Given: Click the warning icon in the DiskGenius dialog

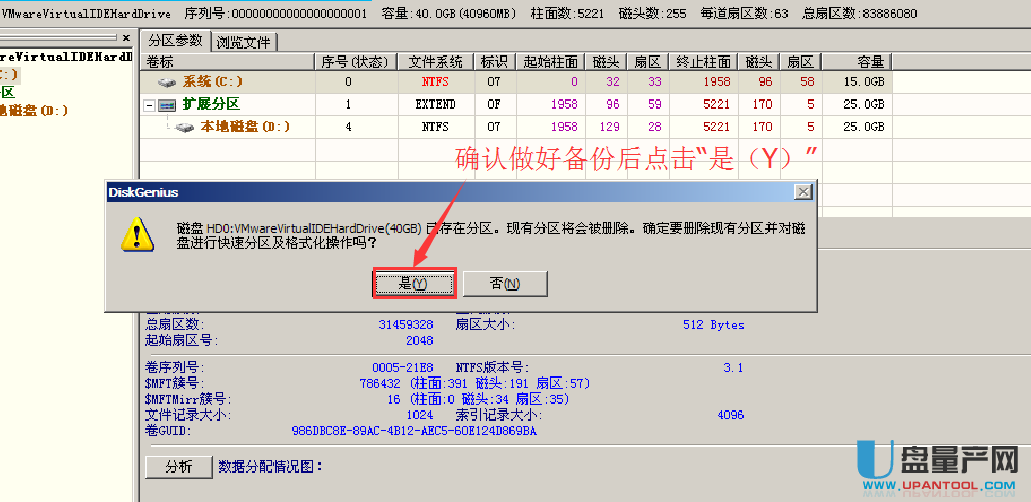Looking at the screenshot, I should (136, 236).
